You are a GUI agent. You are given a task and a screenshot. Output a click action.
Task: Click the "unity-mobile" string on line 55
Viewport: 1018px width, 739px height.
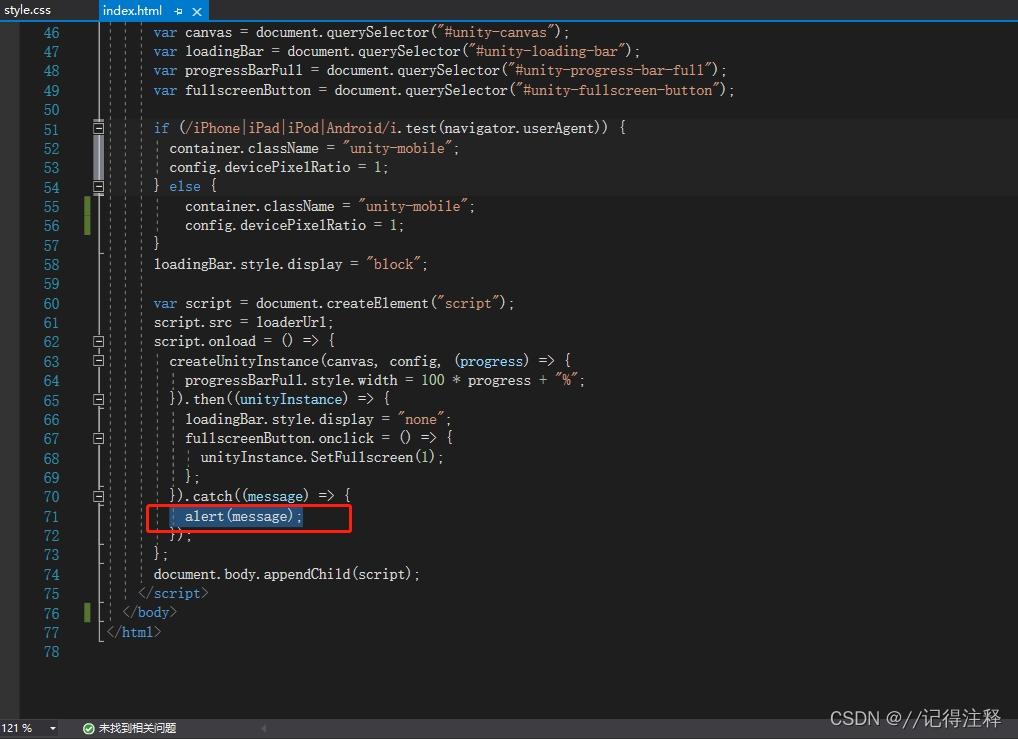click(413, 206)
